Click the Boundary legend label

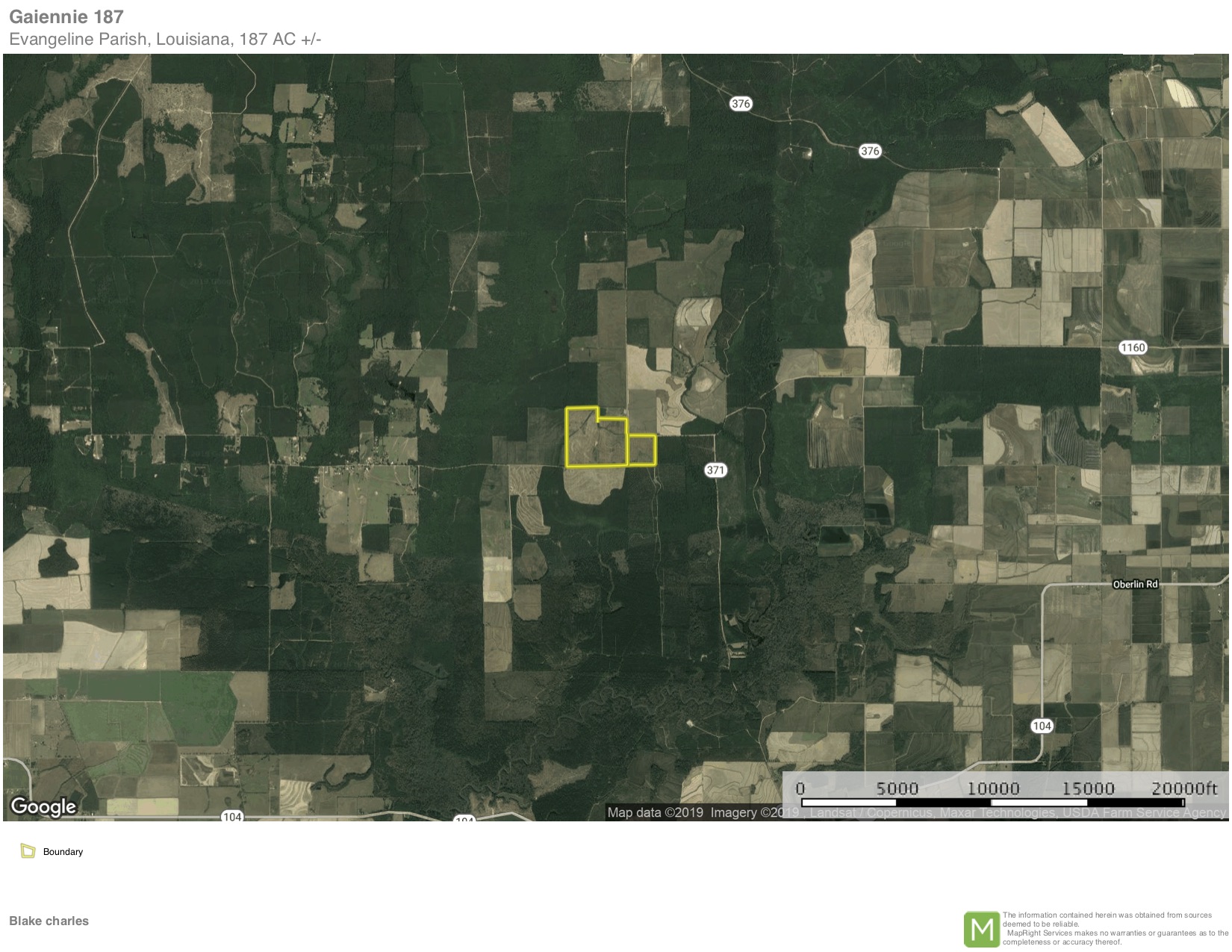tap(63, 852)
